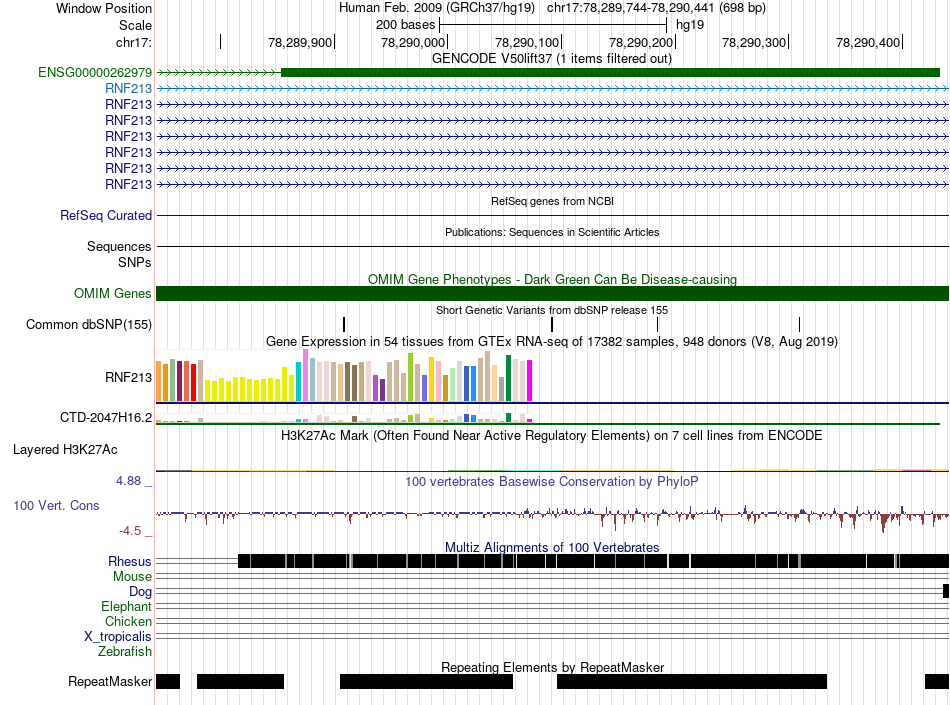This screenshot has height=705, width=950.
Task: Select the green ENSG00000262979 exon block
Action: [x=610, y=73]
